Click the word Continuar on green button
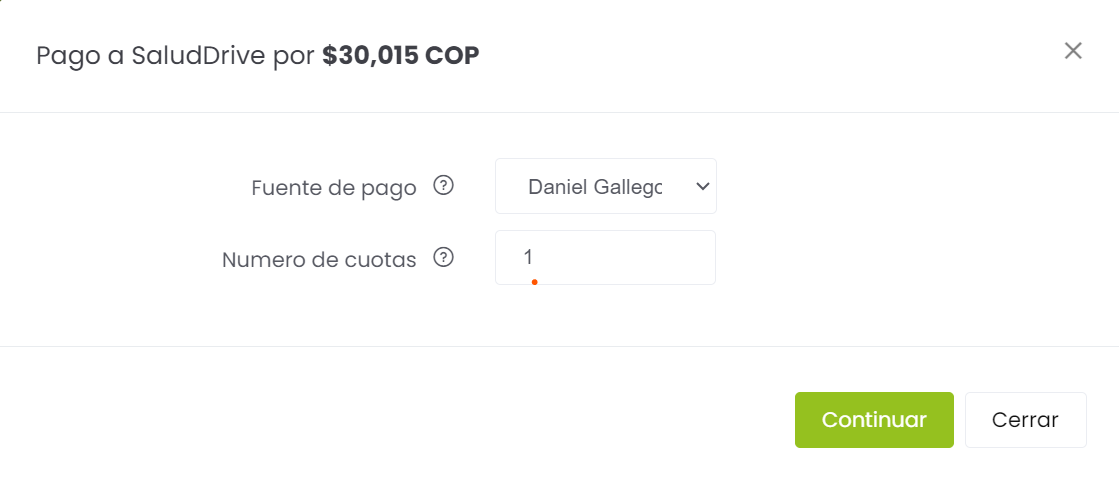 pos(874,420)
